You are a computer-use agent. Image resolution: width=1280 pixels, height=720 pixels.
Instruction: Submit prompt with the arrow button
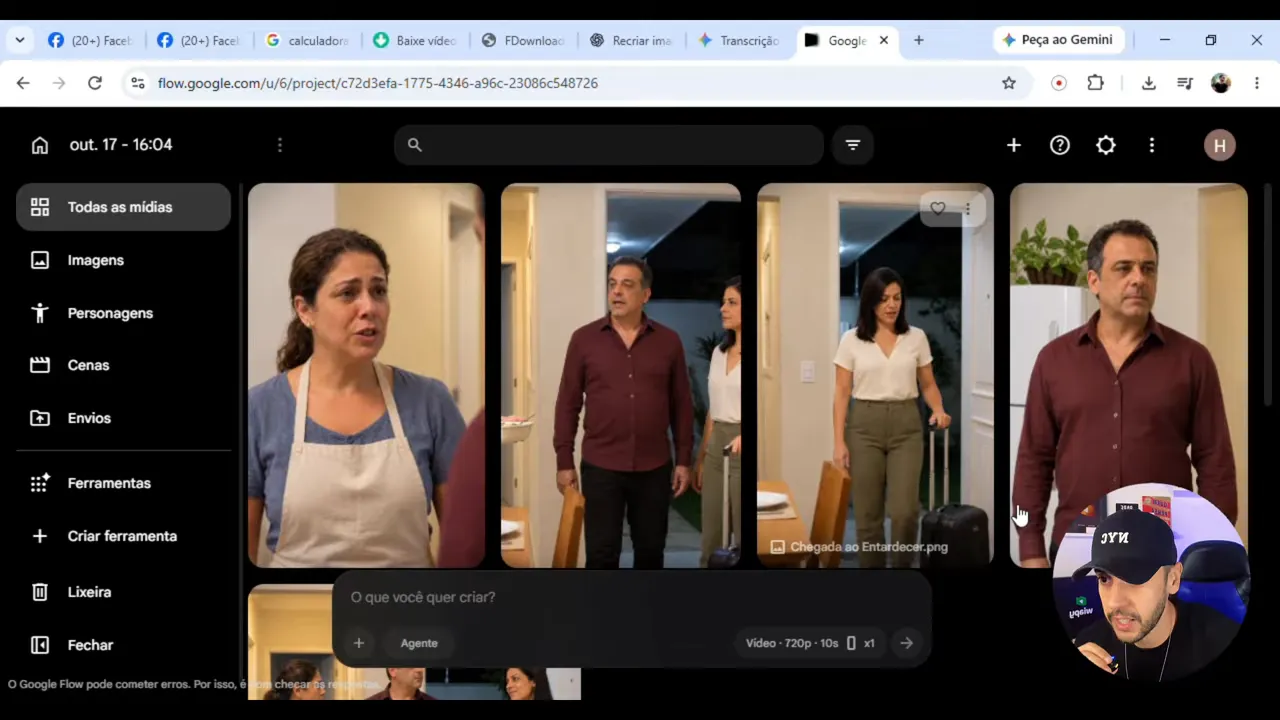tap(906, 643)
